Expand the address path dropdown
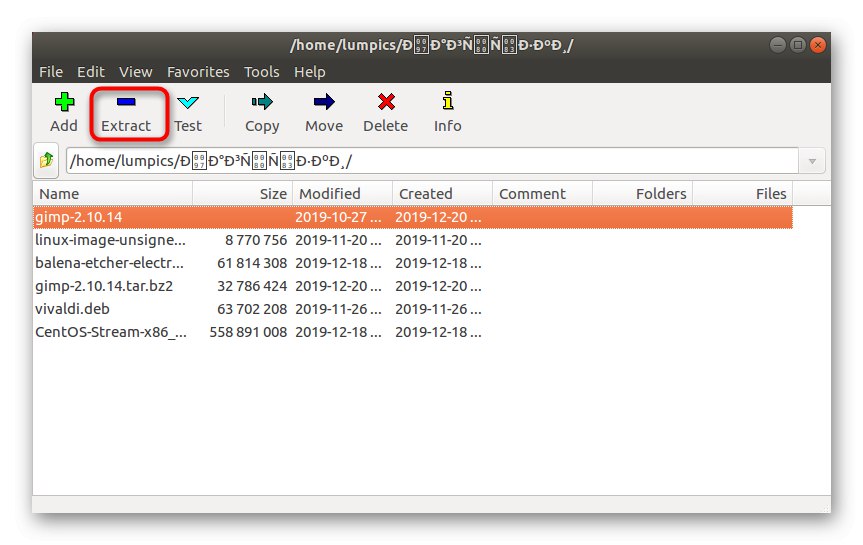The height and width of the screenshot is (545, 863). click(x=812, y=161)
